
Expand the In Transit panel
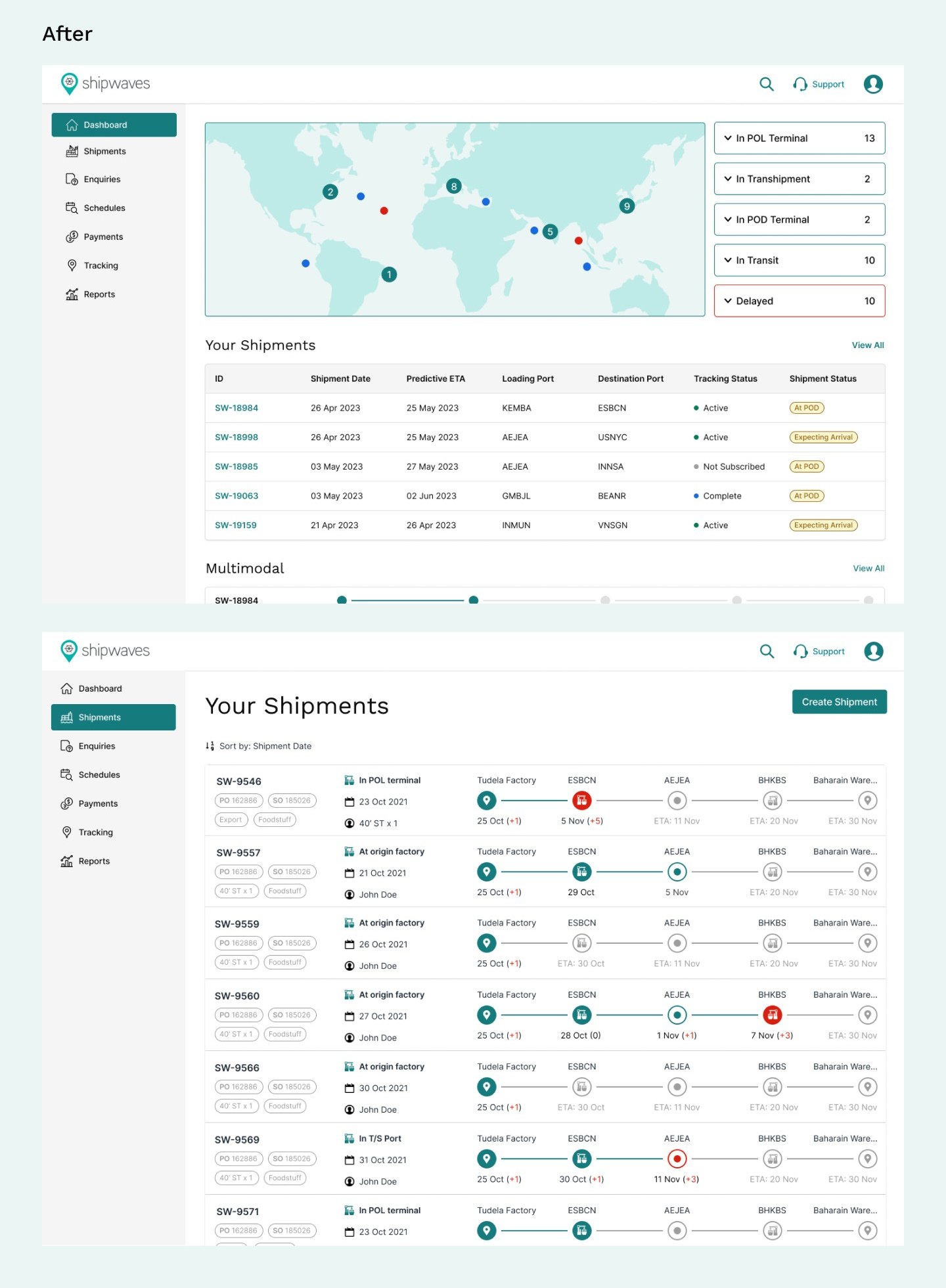point(800,260)
